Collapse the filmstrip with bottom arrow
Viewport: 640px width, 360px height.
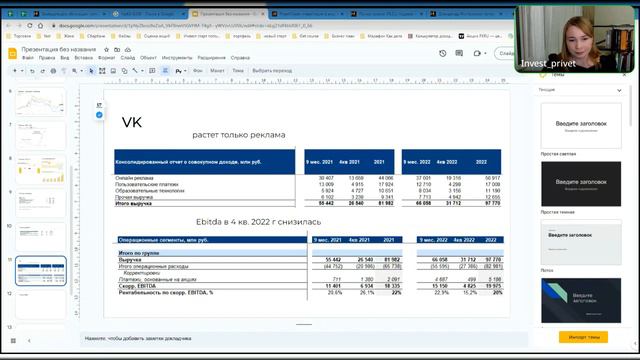pos(29,340)
